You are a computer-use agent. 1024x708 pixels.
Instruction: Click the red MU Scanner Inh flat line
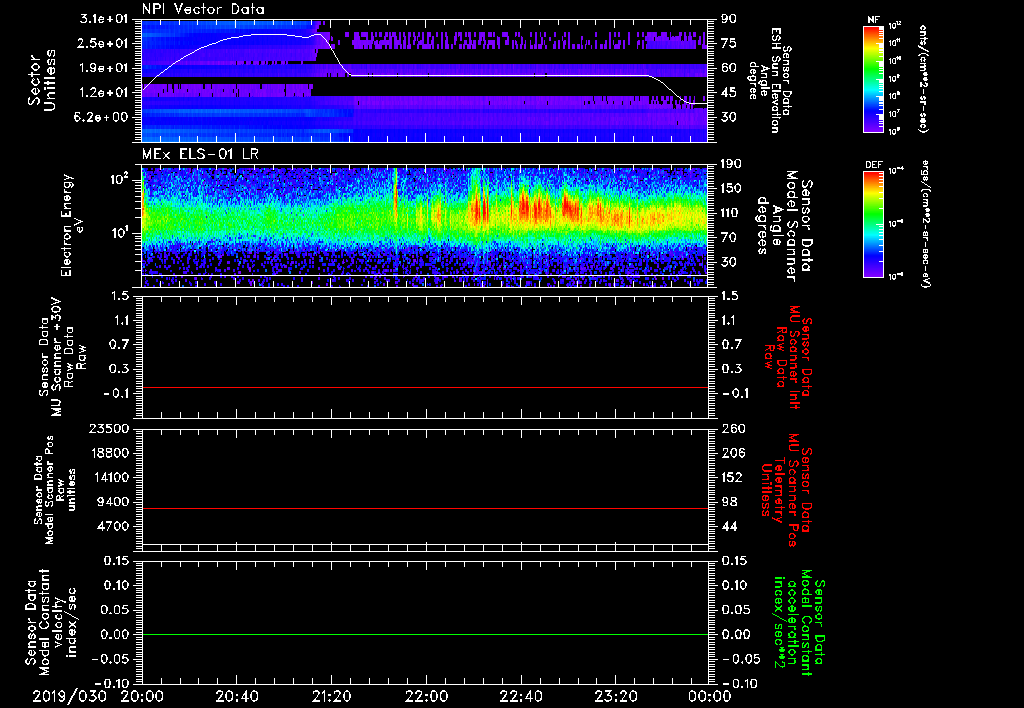425,387
